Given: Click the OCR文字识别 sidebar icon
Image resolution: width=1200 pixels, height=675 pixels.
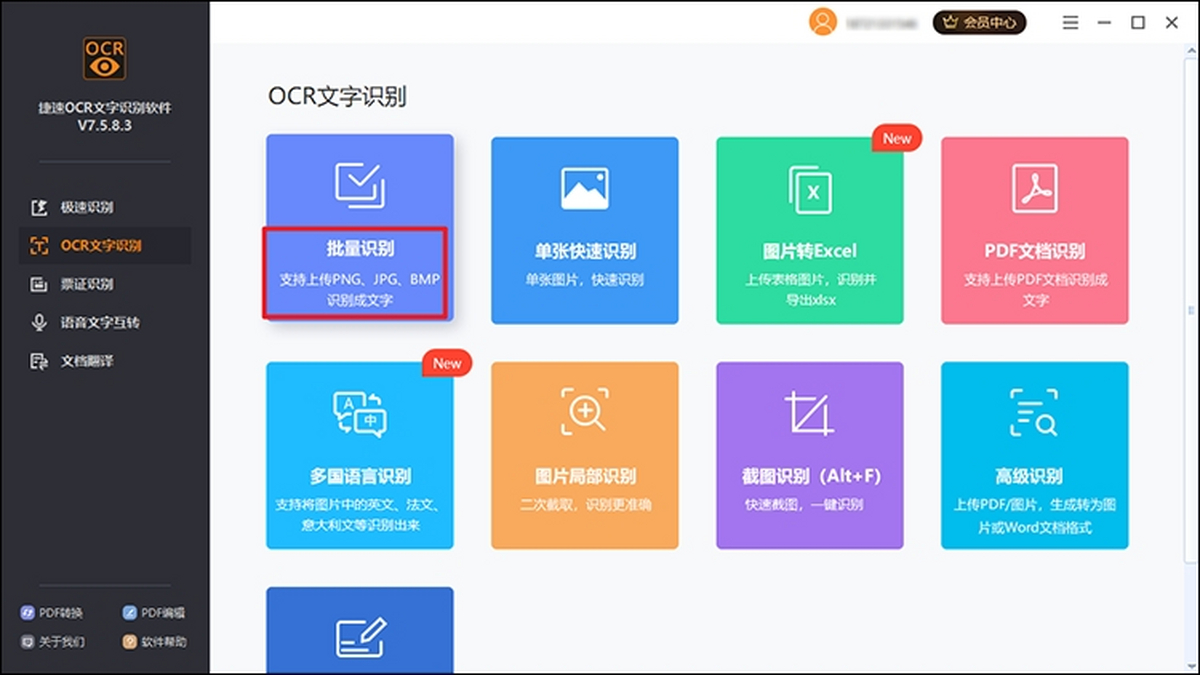Looking at the screenshot, I should (40, 246).
